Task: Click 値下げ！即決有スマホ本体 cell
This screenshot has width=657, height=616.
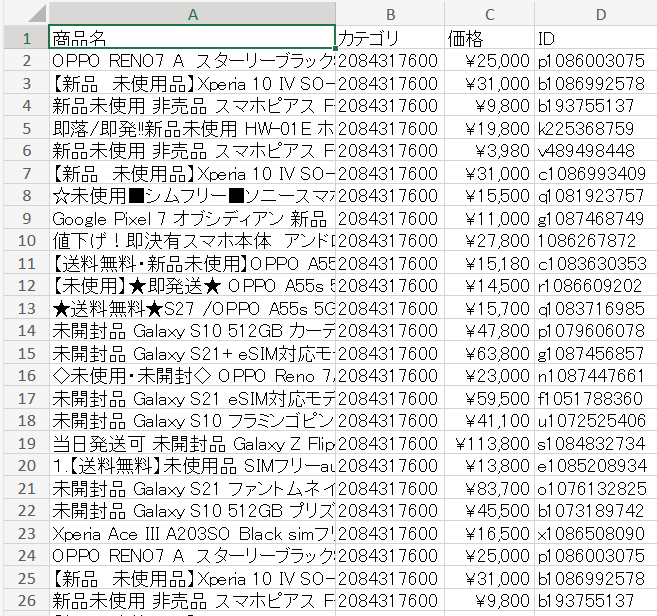Action: pos(192,241)
